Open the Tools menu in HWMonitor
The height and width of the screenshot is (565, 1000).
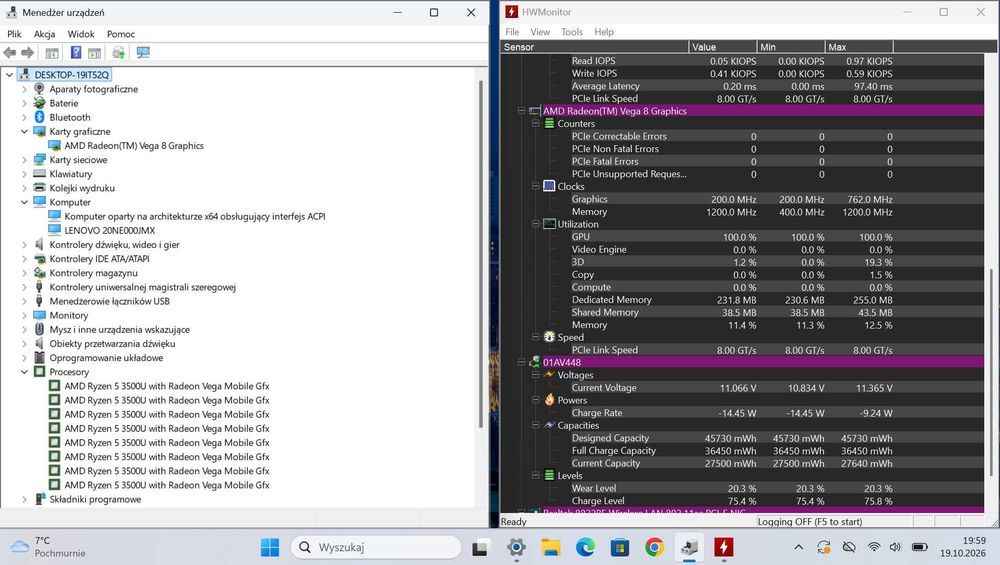tap(572, 32)
